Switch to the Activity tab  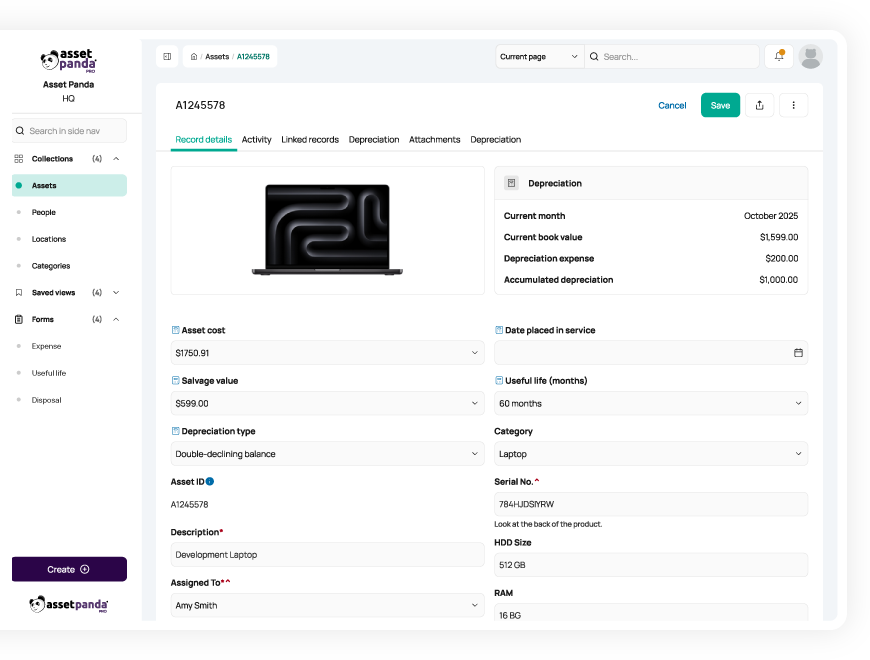pos(256,140)
